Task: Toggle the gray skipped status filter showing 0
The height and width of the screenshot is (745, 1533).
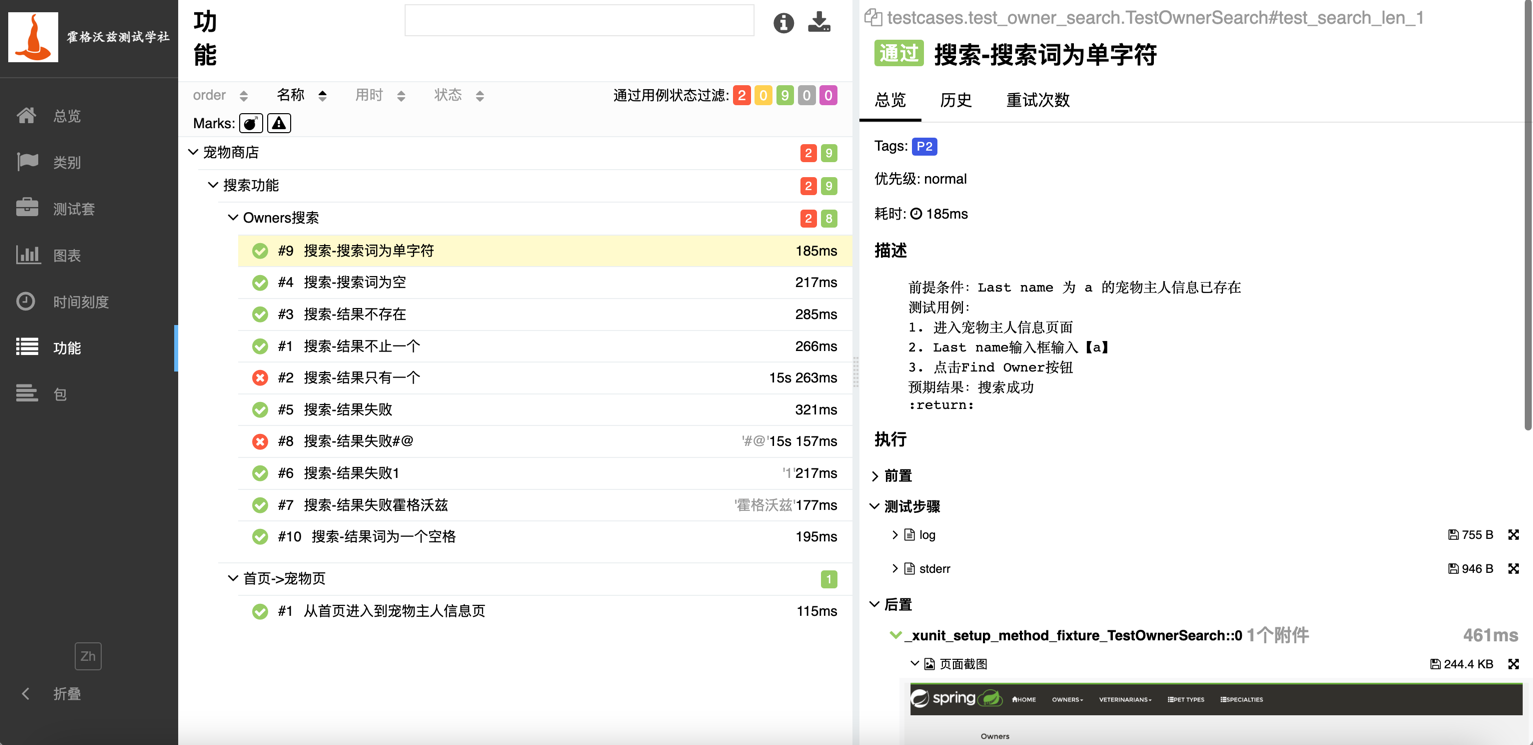Action: click(x=807, y=96)
